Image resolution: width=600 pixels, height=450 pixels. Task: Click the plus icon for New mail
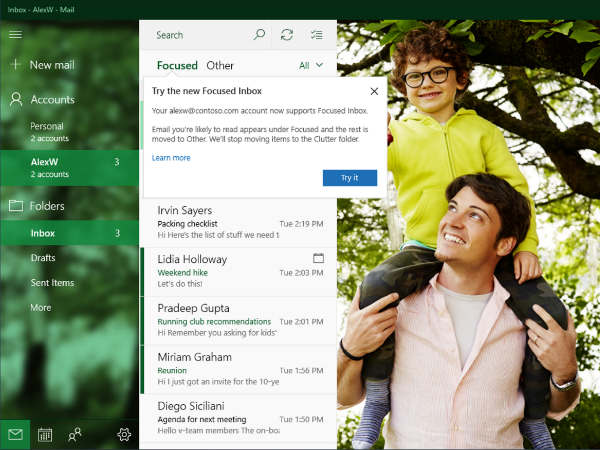pos(15,64)
